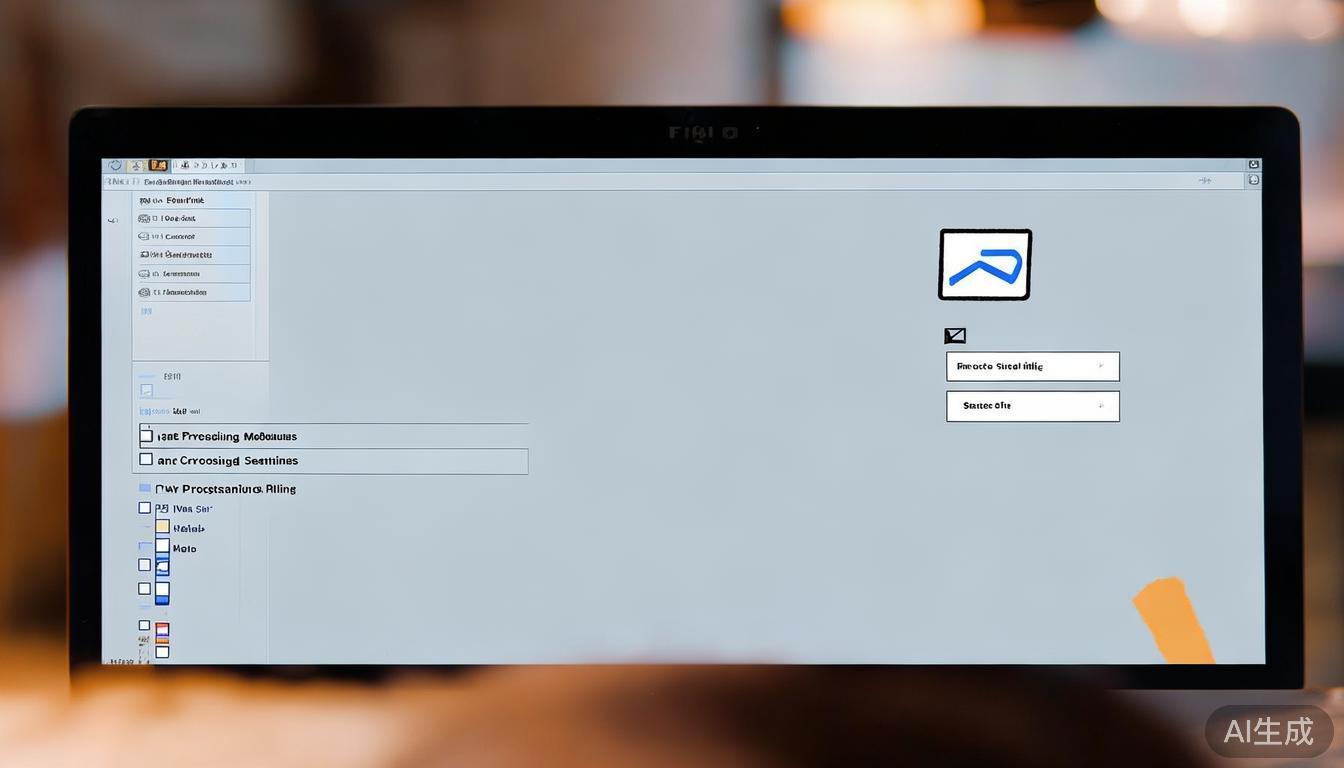Click the small black envelope icon
Image resolution: width=1344 pixels, height=768 pixels.
click(x=955, y=336)
